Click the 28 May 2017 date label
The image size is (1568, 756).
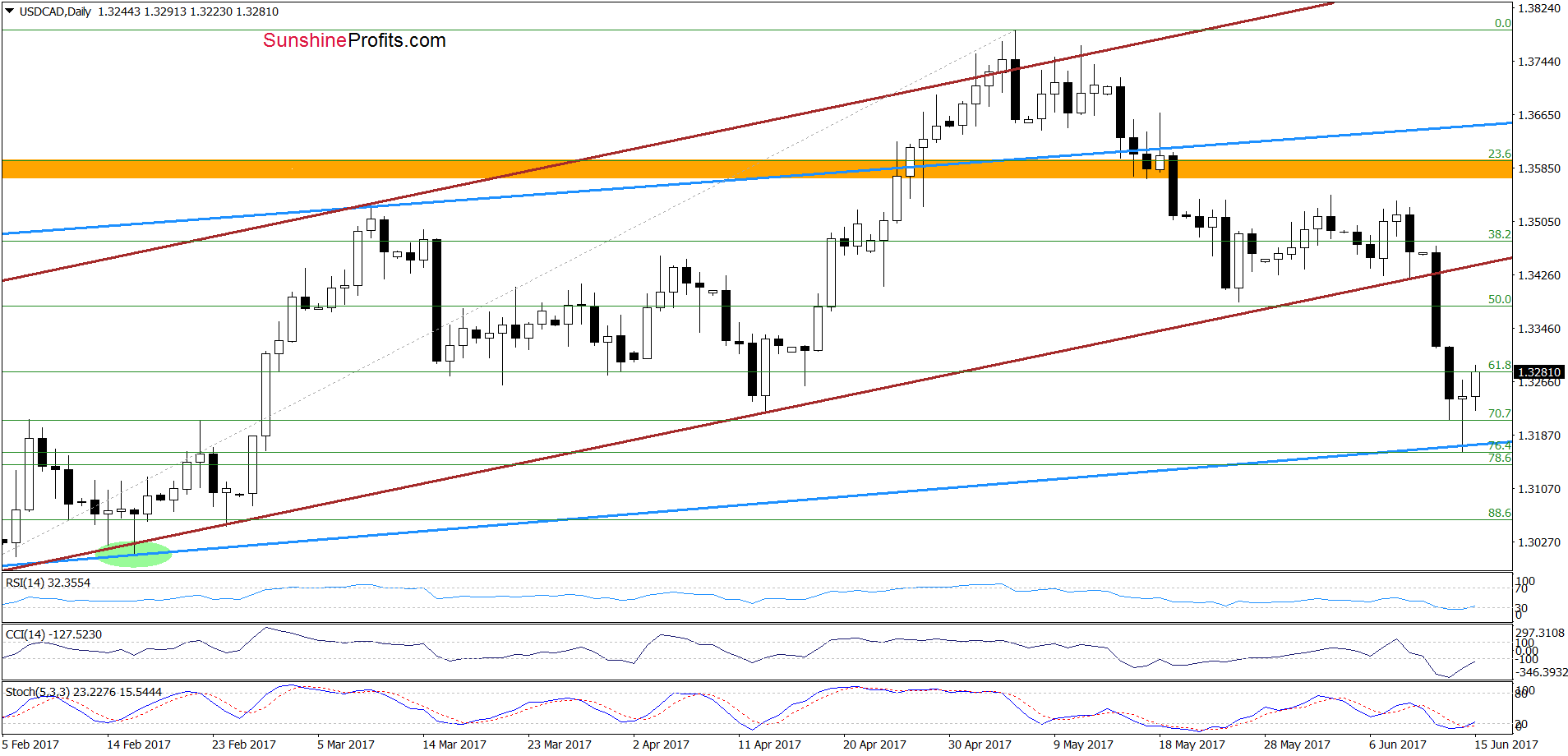click(1297, 744)
